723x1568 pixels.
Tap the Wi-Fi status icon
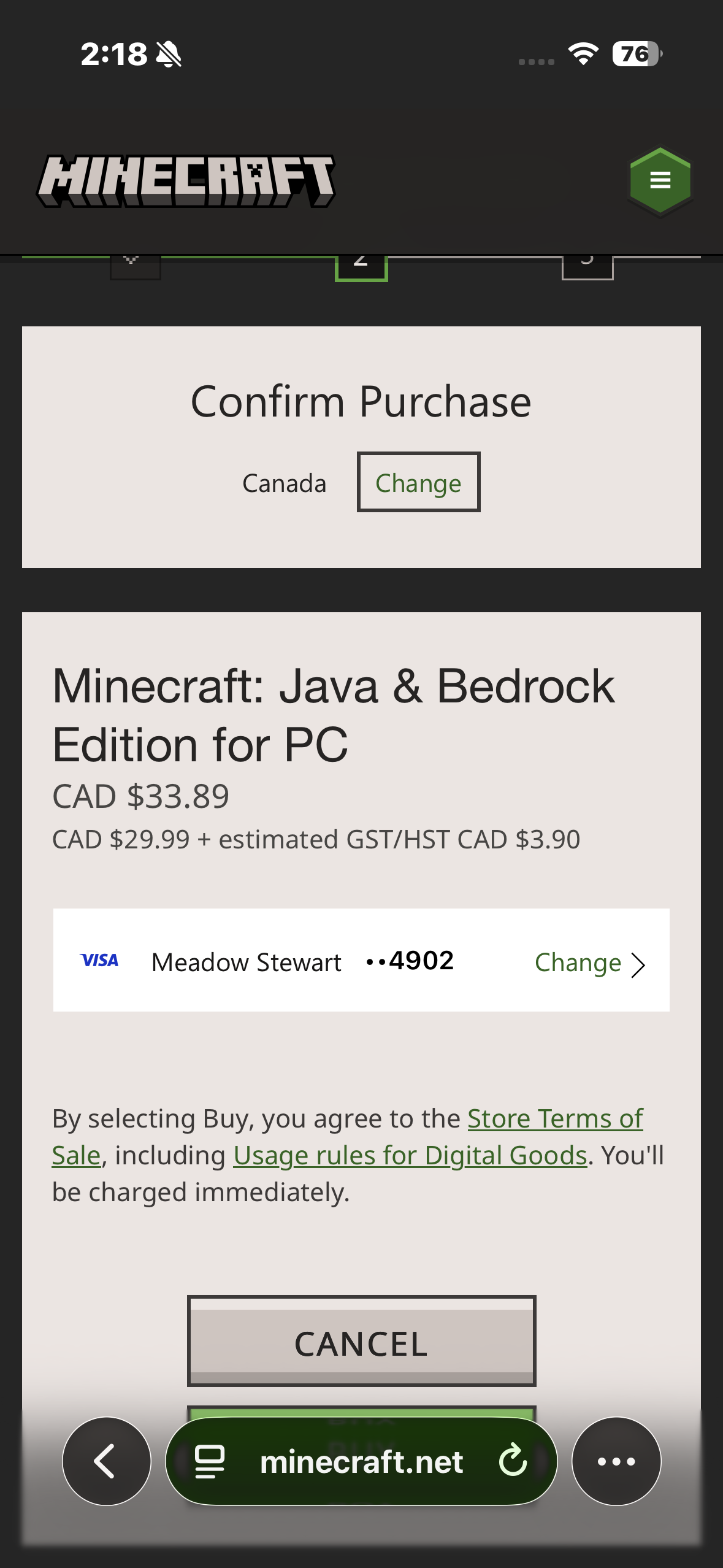point(583,54)
